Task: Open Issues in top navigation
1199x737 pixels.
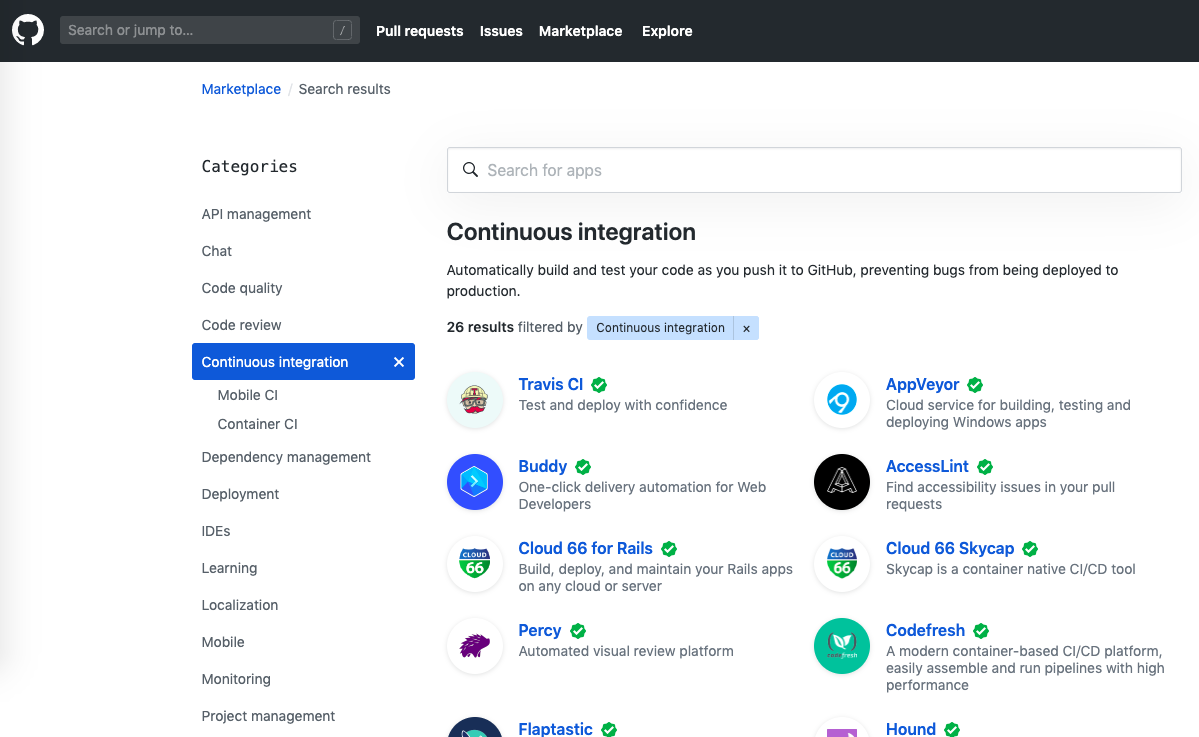Action: pyautogui.click(x=501, y=31)
